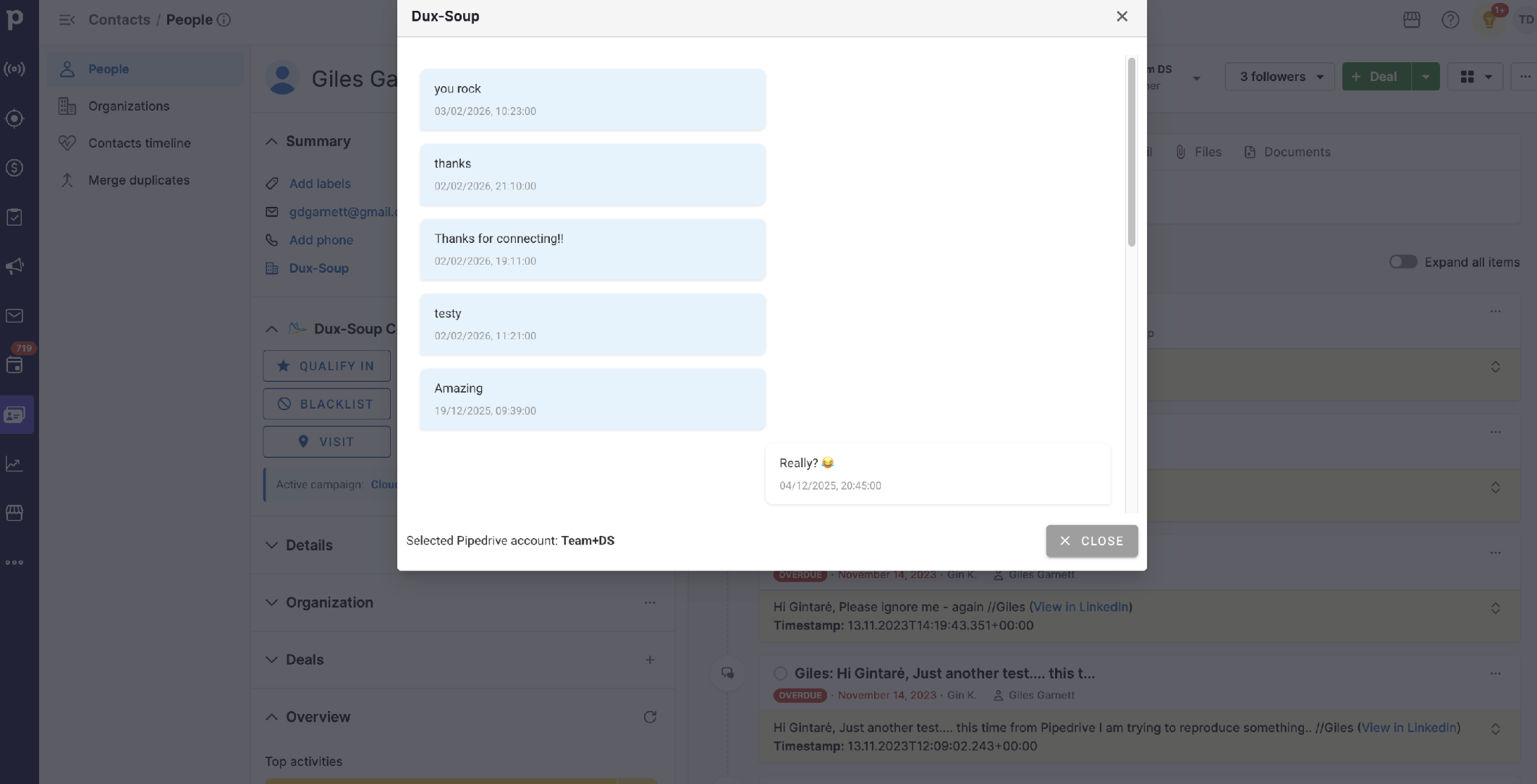This screenshot has width=1537, height=784.
Task: Open the Campaigns megaphone icon in sidebar
Action: [x=14, y=266]
